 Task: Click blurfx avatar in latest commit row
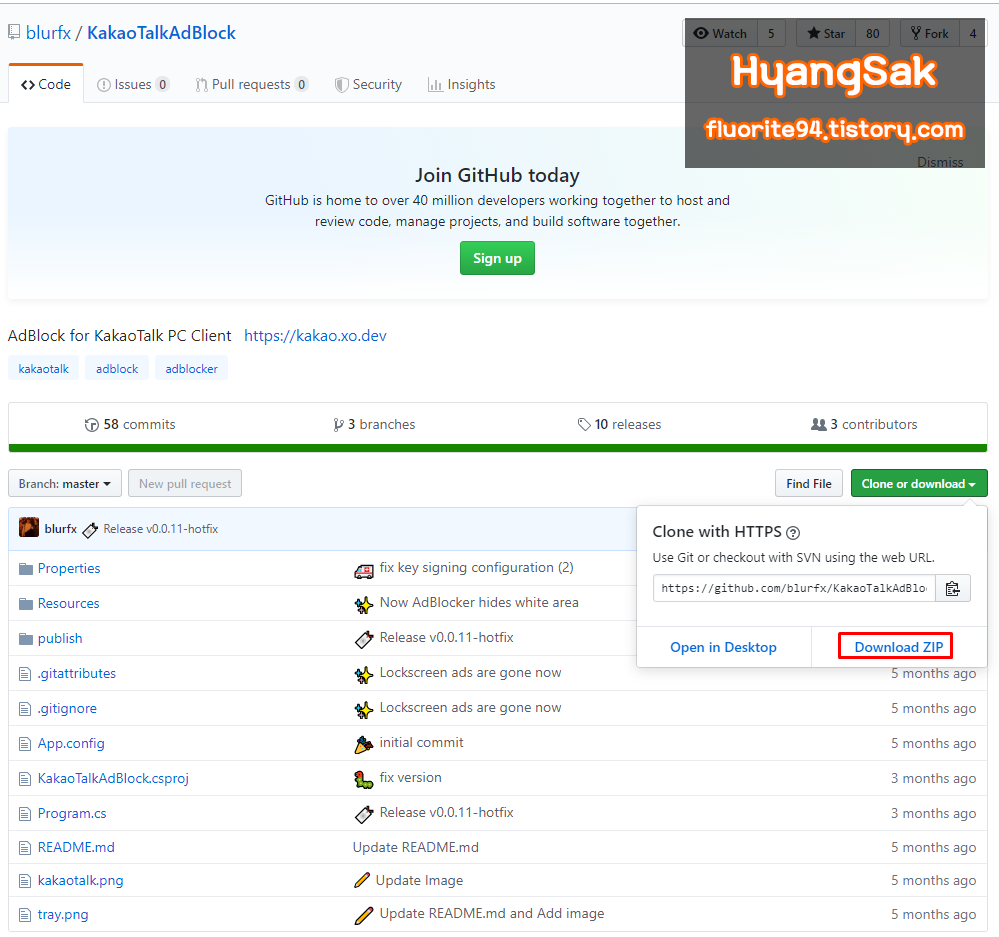click(x=29, y=527)
